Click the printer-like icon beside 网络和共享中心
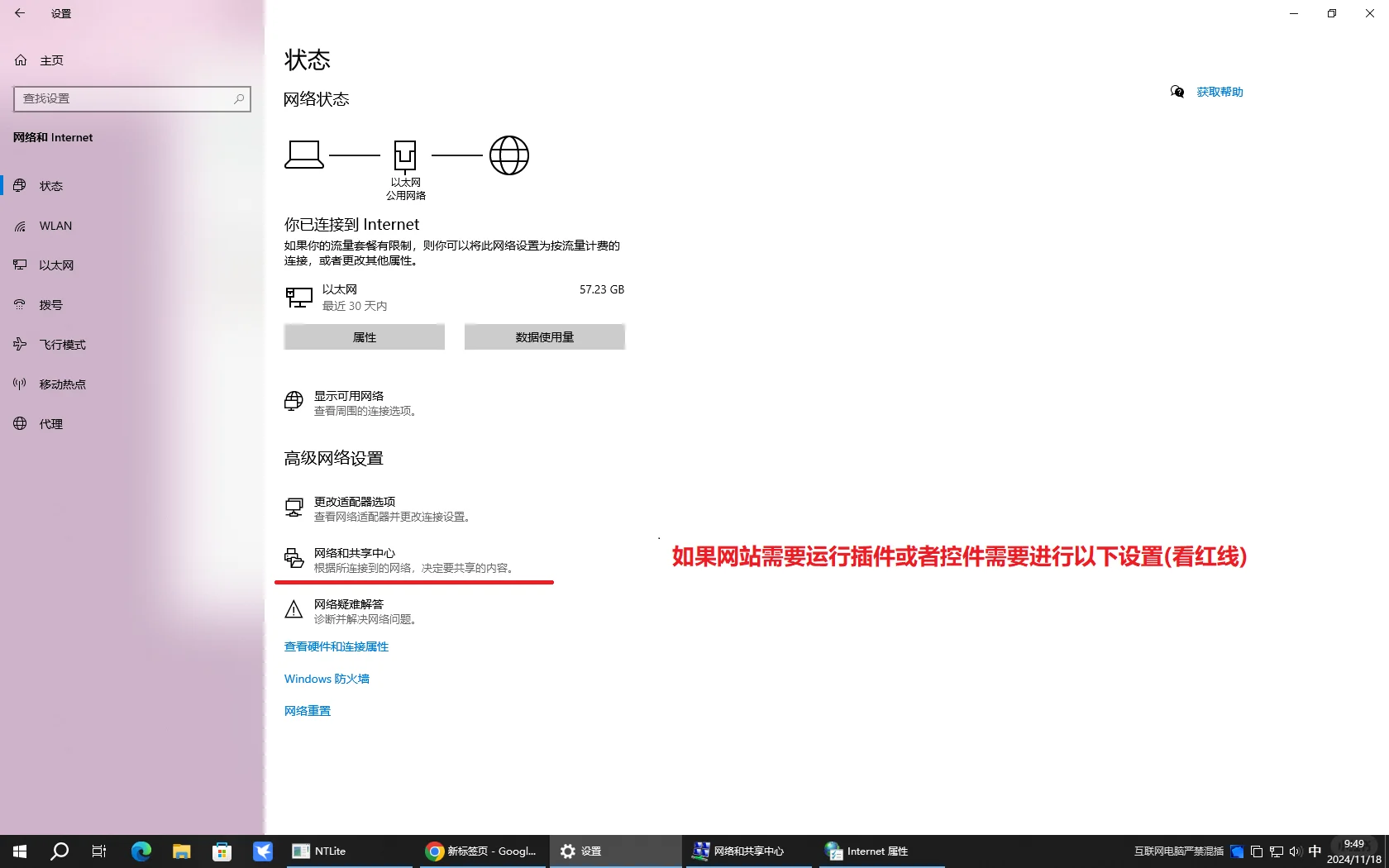The height and width of the screenshot is (868, 1389). click(x=294, y=559)
